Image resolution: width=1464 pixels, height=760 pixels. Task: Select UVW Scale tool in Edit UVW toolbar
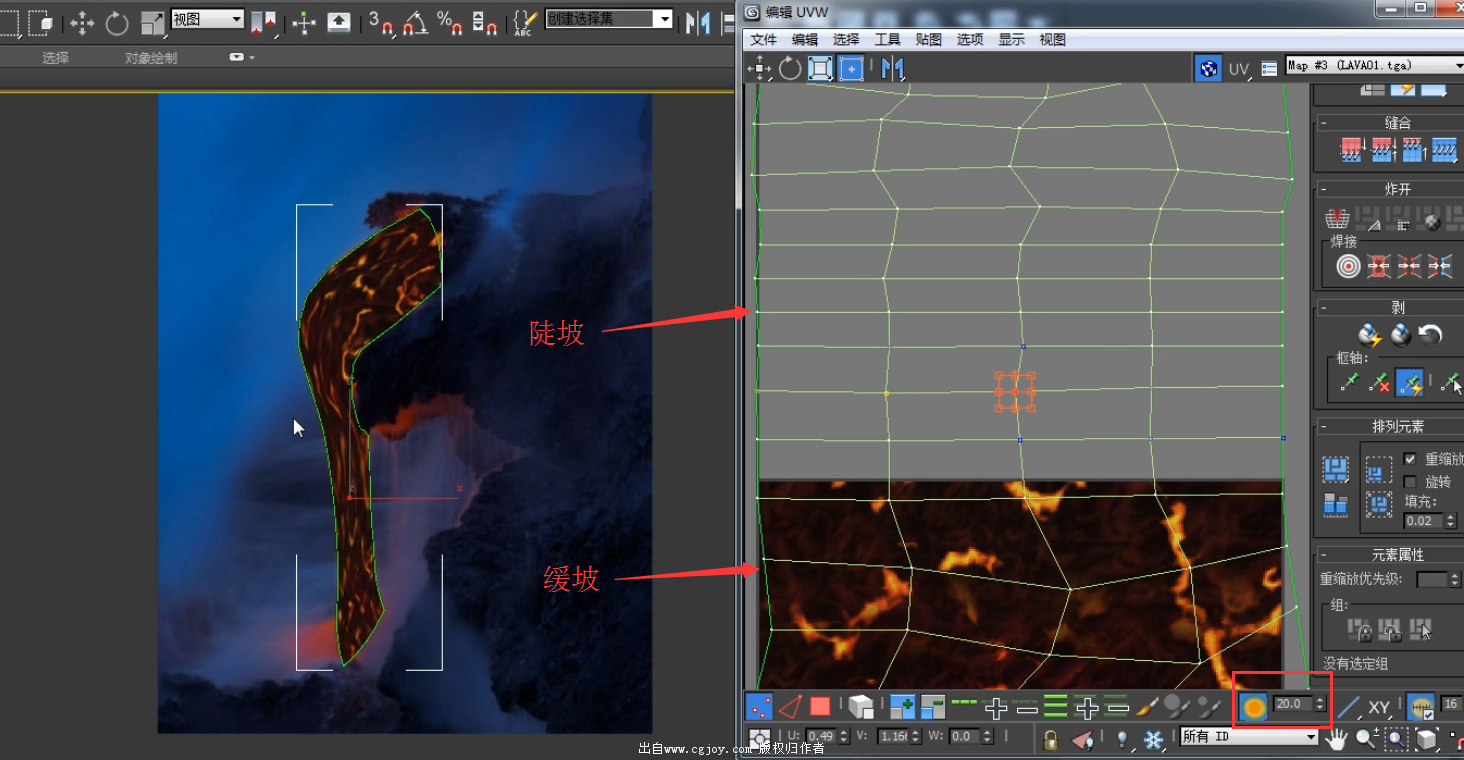tap(821, 68)
